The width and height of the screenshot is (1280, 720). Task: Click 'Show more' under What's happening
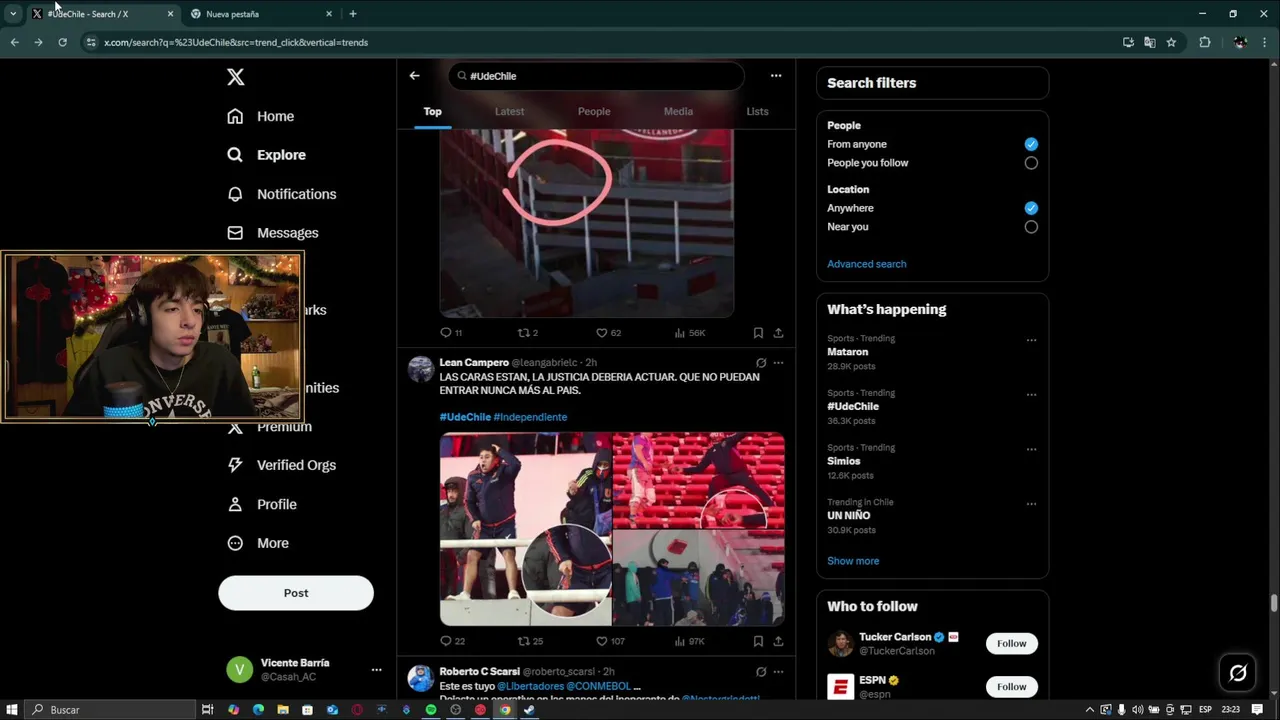point(853,561)
